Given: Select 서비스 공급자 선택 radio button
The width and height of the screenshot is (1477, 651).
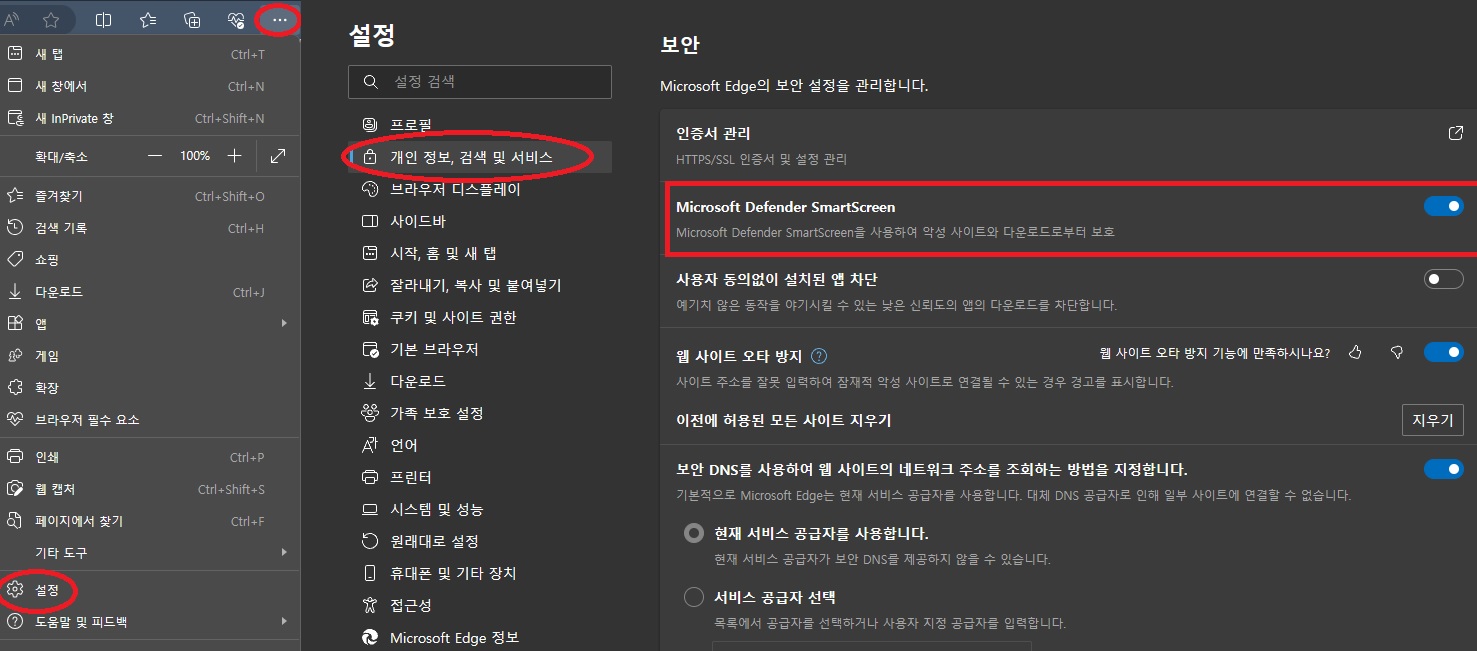Looking at the screenshot, I should (694, 597).
